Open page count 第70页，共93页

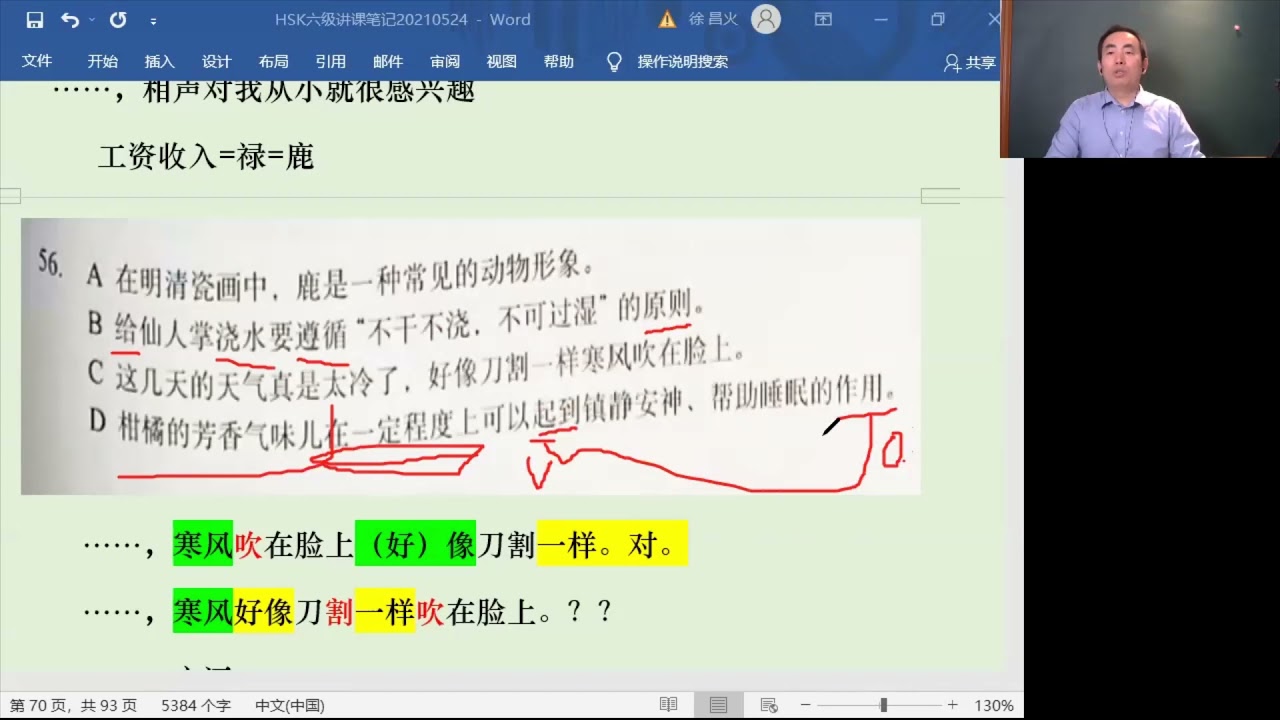[73, 705]
